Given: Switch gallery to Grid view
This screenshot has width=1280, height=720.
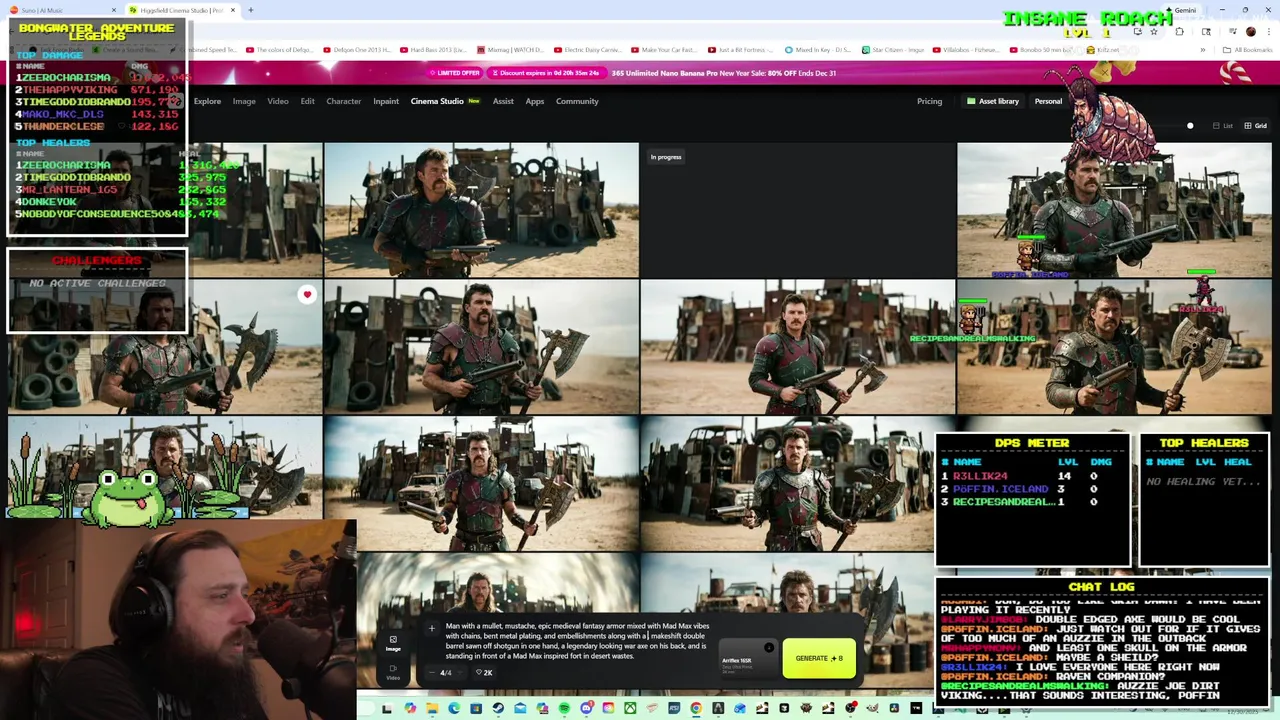Looking at the screenshot, I should (x=1255, y=126).
